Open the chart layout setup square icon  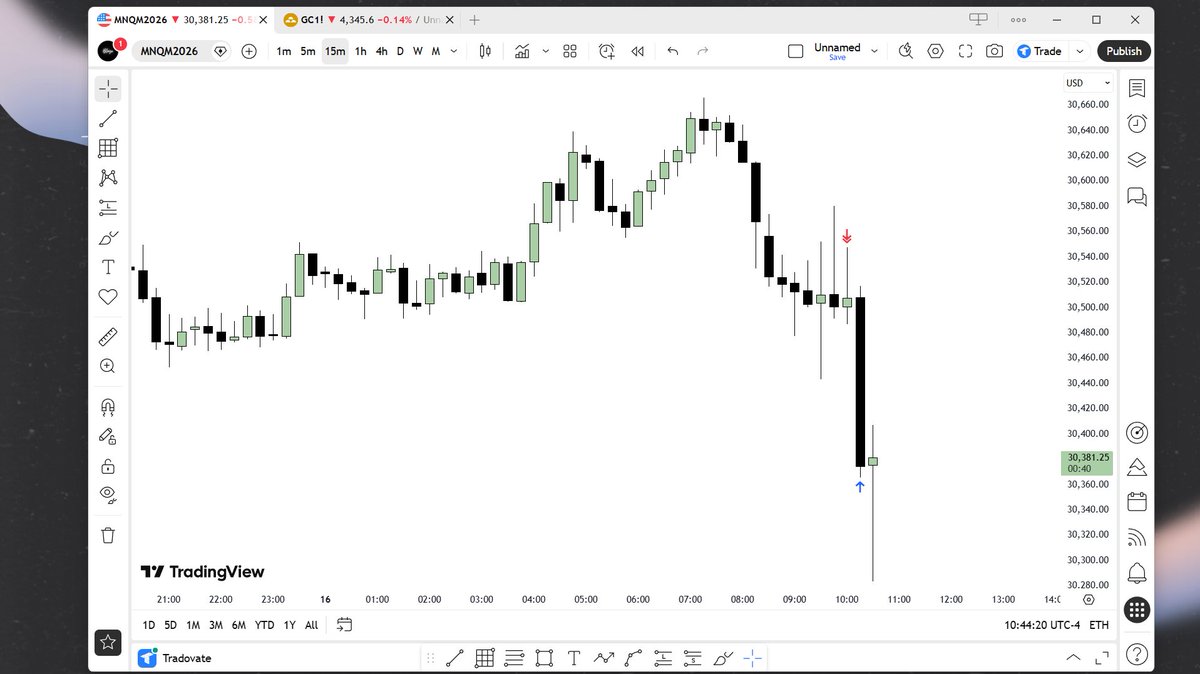click(796, 51)
